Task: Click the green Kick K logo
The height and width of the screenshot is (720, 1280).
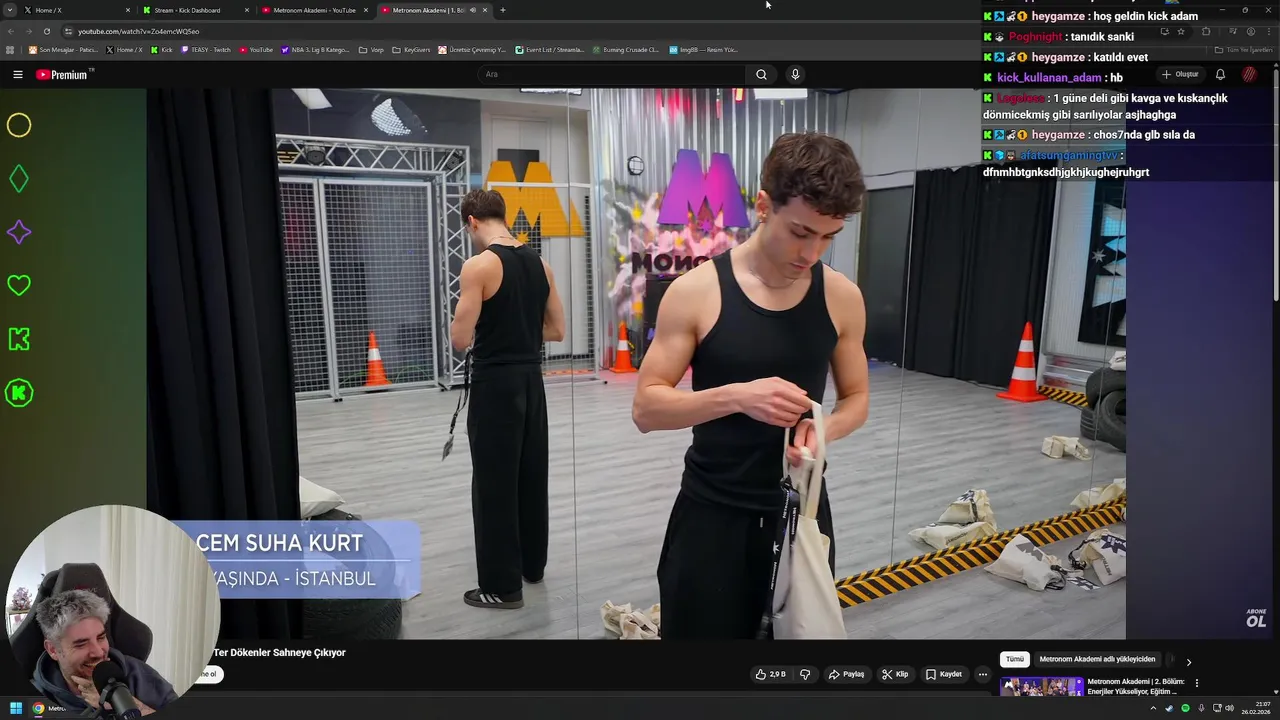Action: click(19, 339)
